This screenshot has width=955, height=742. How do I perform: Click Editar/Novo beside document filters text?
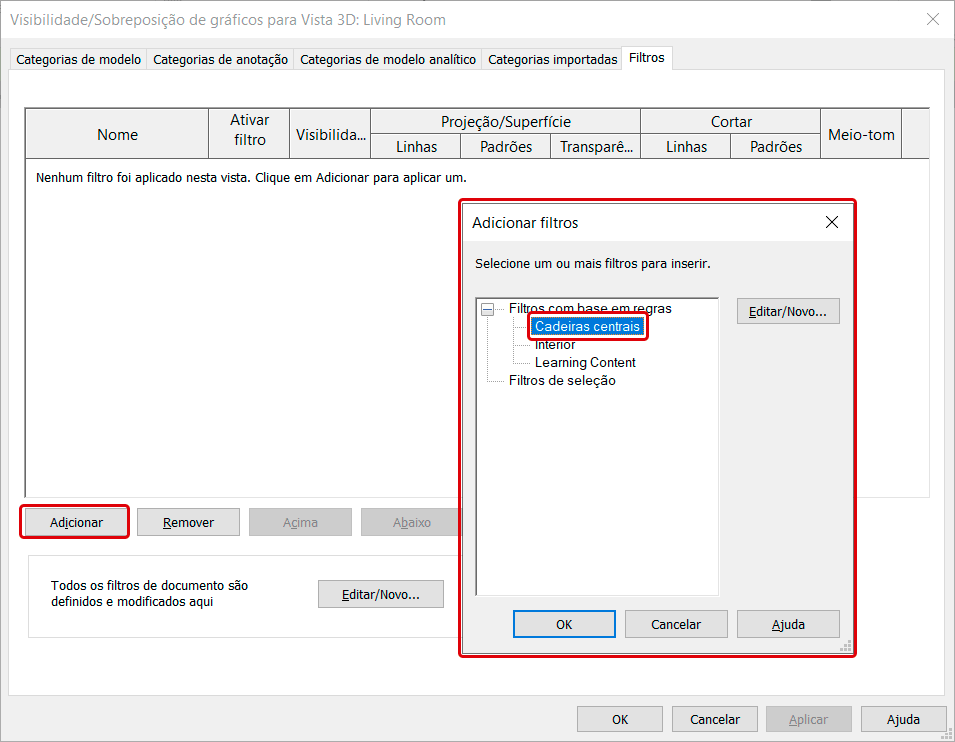tap(380, 594)
